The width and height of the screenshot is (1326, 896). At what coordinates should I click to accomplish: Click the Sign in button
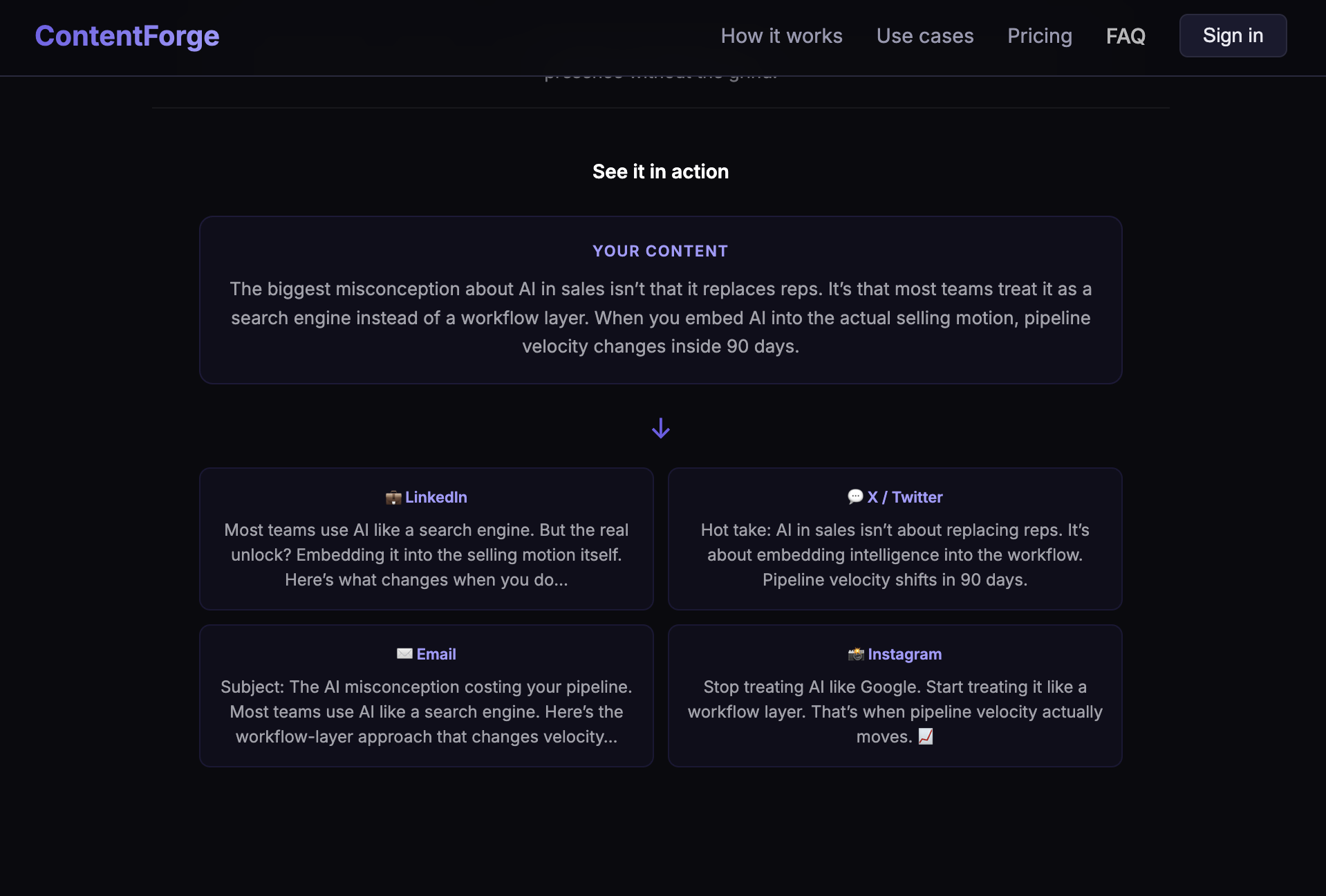tap(1233, 35)
